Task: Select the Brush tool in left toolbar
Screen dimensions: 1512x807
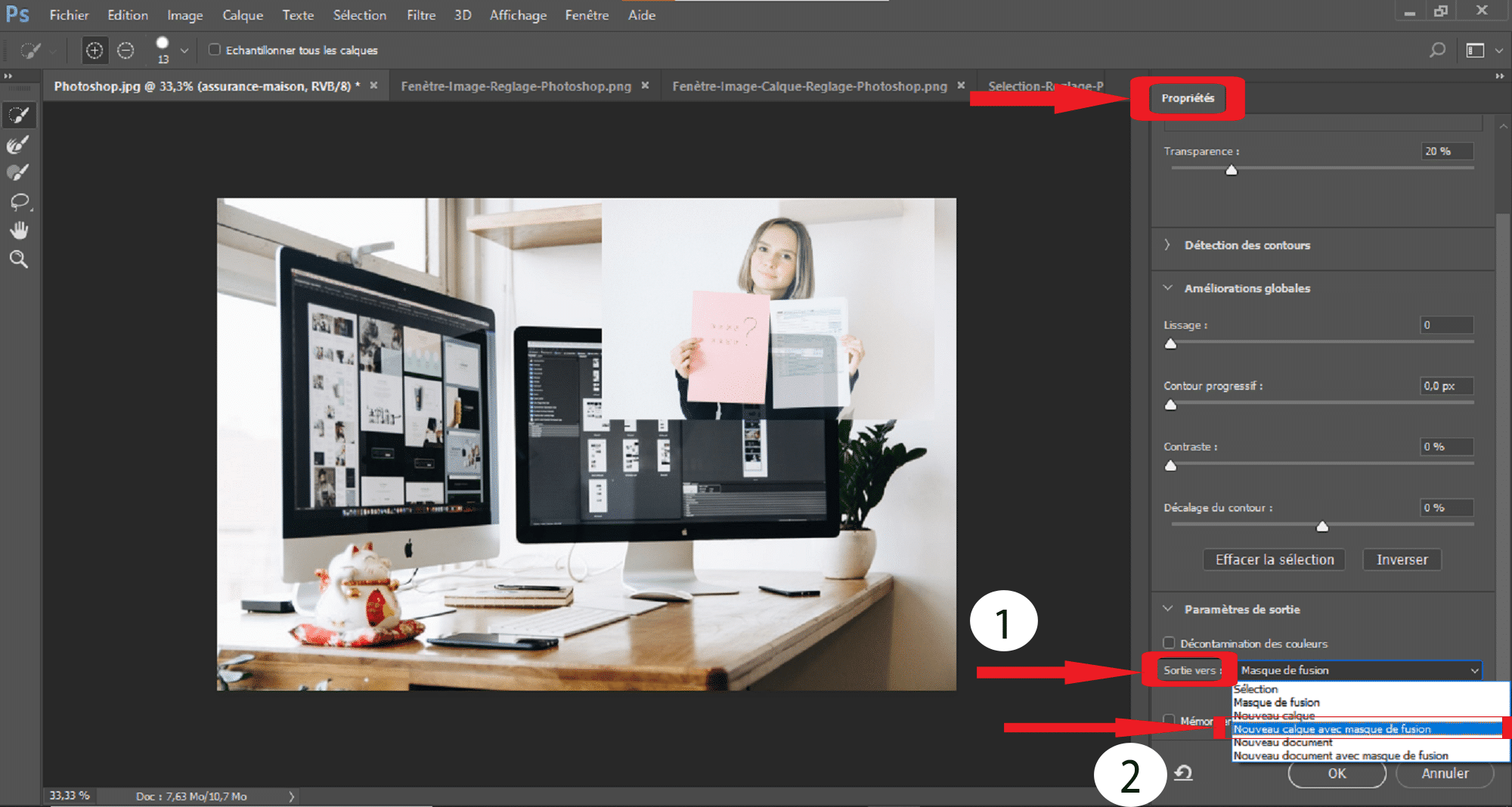Action: tap(19, 172)
